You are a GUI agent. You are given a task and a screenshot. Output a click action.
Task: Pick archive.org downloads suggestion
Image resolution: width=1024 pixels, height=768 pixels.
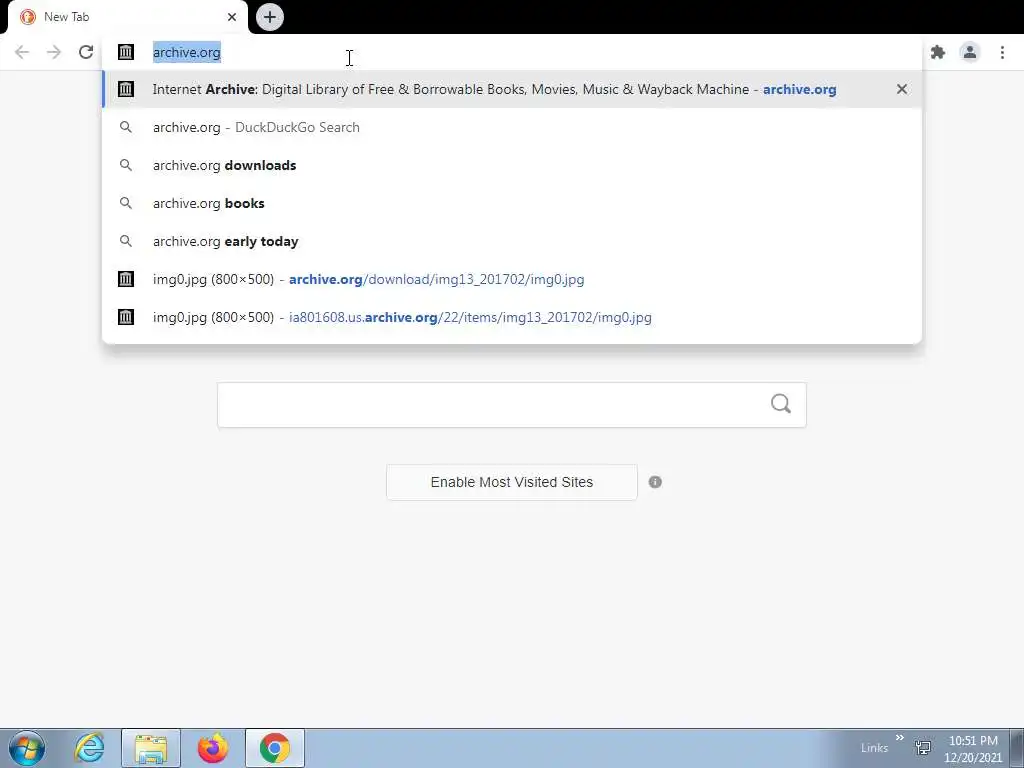click(x=512, y=165)
